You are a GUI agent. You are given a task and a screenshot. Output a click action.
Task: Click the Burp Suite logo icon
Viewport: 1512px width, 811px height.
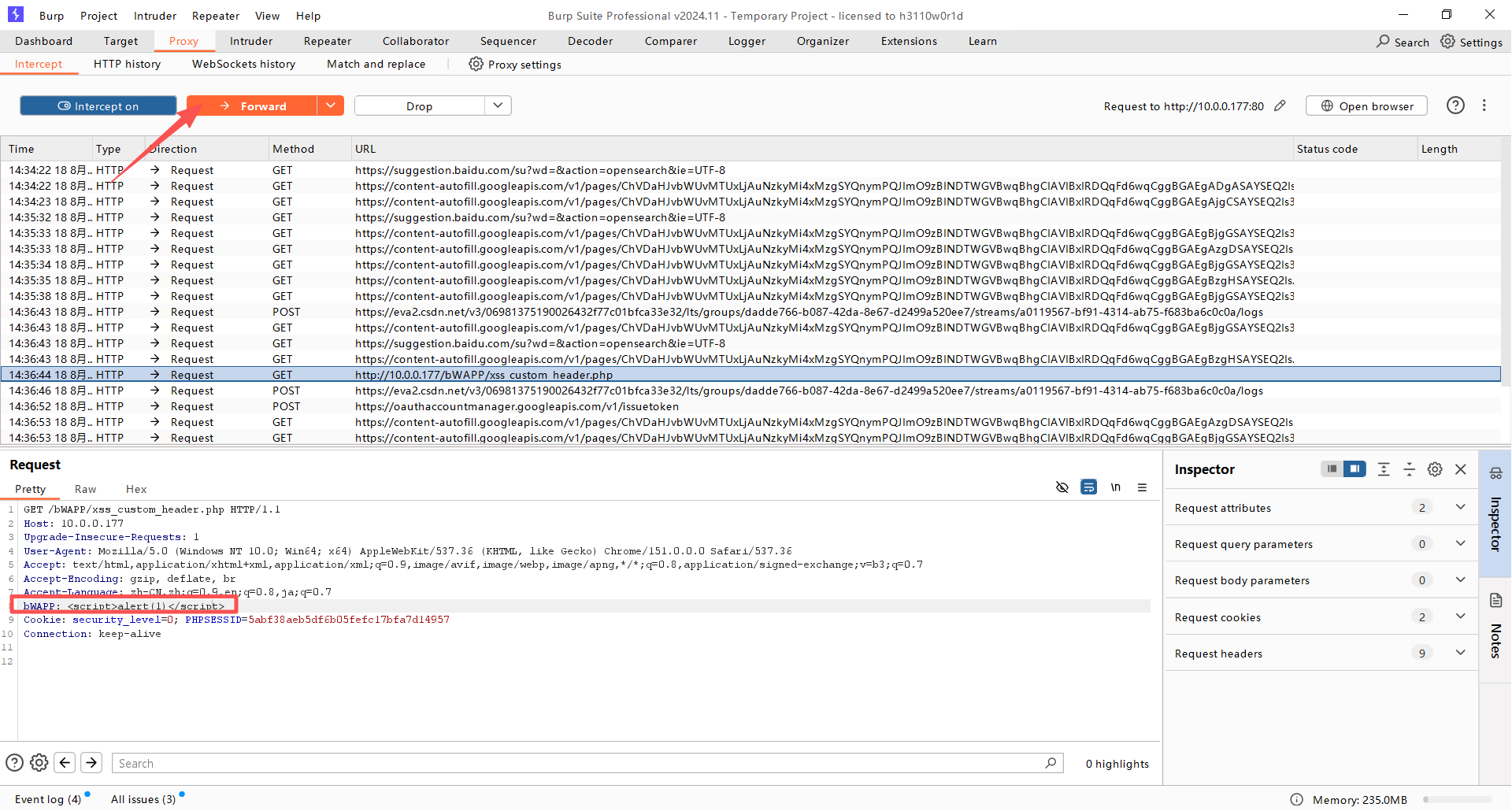click(x=16, y=14)
